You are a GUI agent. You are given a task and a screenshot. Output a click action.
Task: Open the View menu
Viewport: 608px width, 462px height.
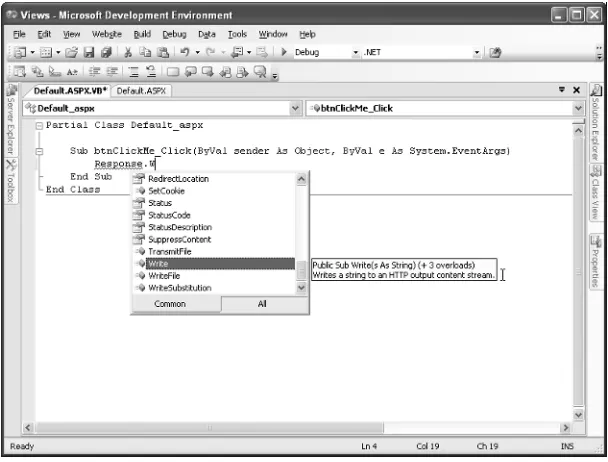(x=72, y=35)
